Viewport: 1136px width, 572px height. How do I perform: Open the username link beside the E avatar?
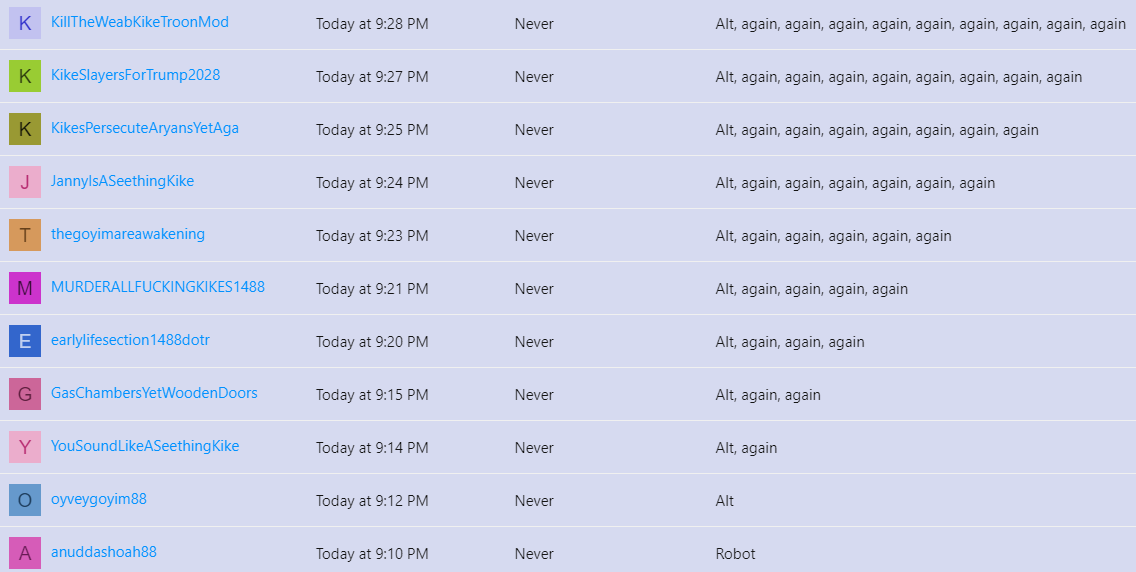click(130, 340)
